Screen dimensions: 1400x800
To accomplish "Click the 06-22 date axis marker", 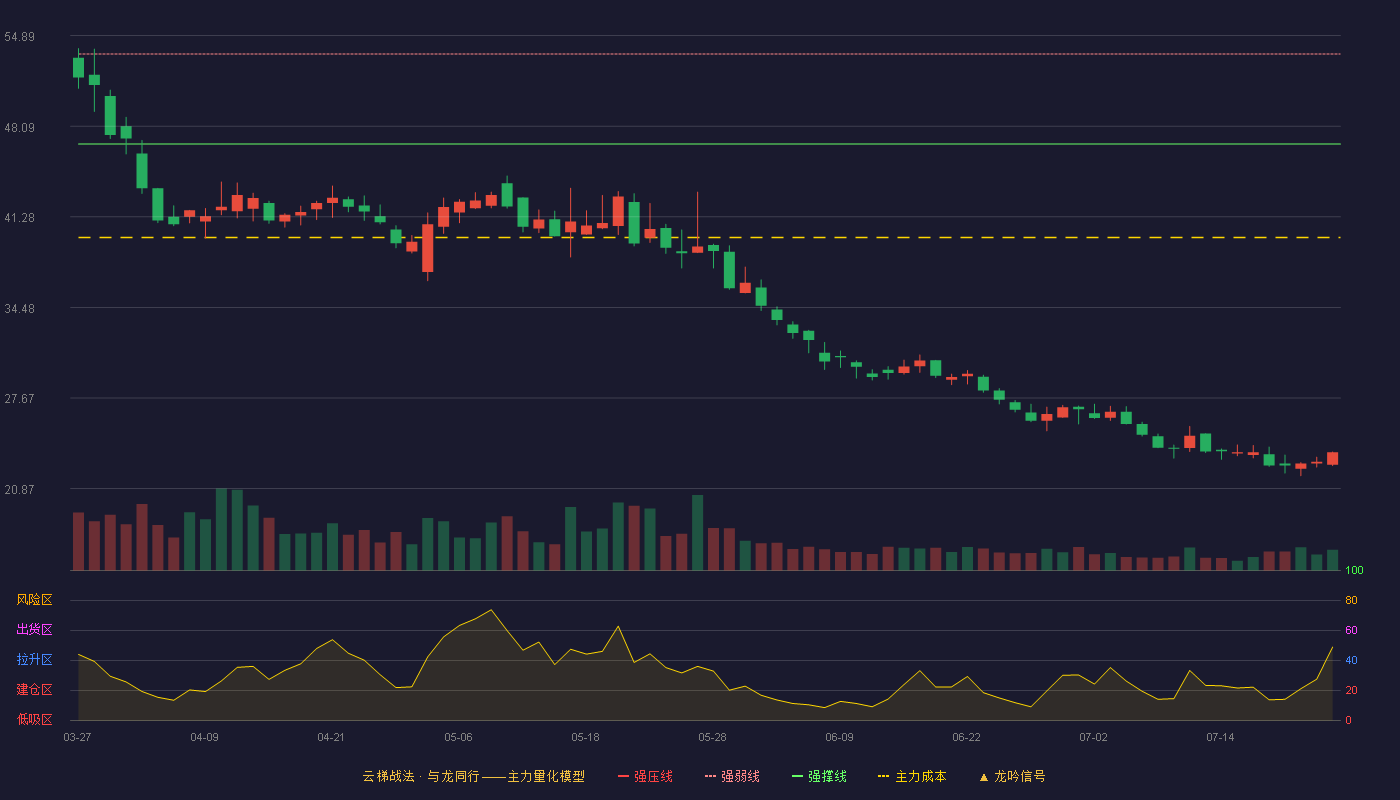I will coord(966,737).
